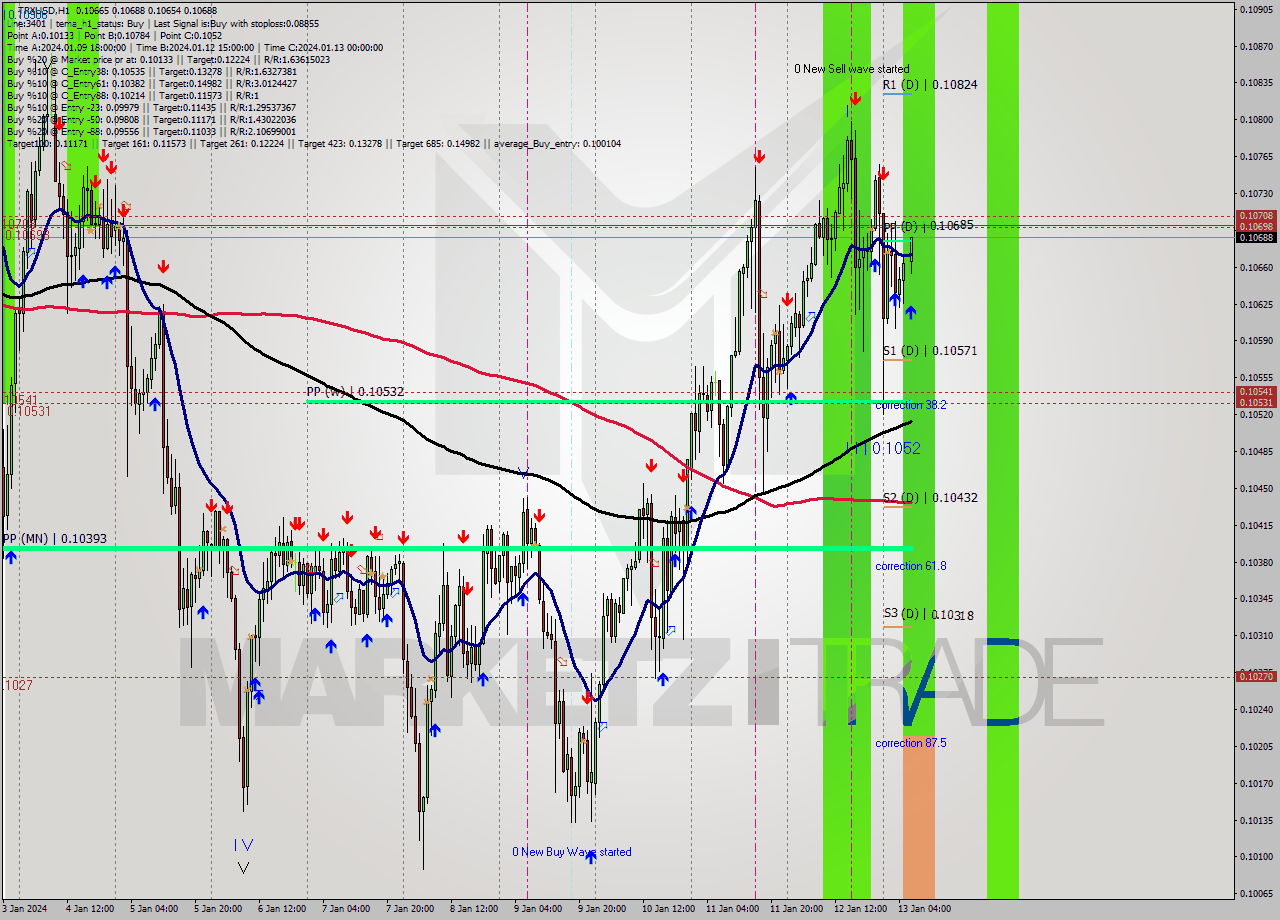The width and height of the screenshot is (1280, 920).
Task: Click the S3 (D) | 0.10318 support label
Action: tap(928, 614)
